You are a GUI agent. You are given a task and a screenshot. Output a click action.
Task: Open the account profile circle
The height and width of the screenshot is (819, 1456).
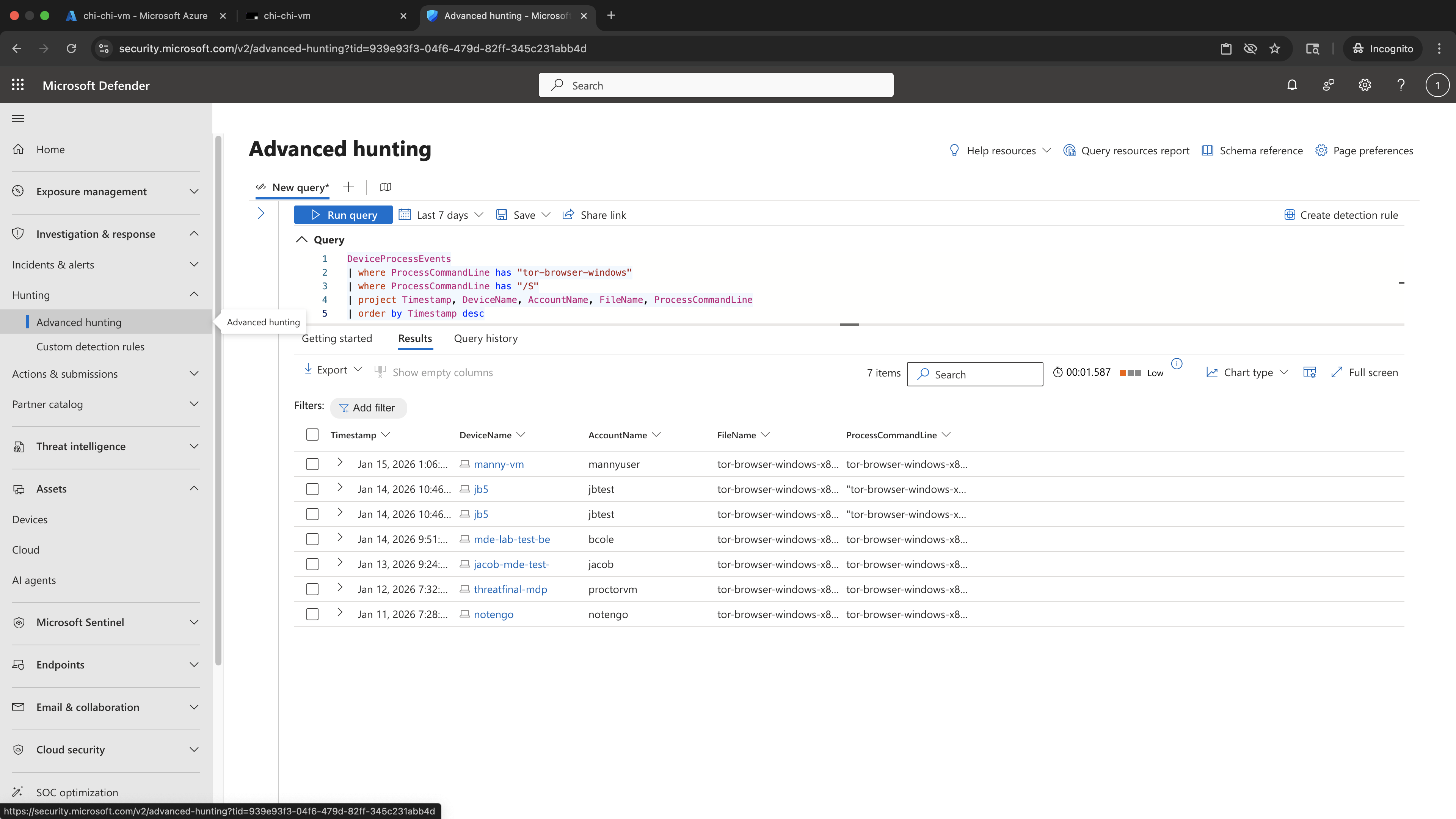1437,85
